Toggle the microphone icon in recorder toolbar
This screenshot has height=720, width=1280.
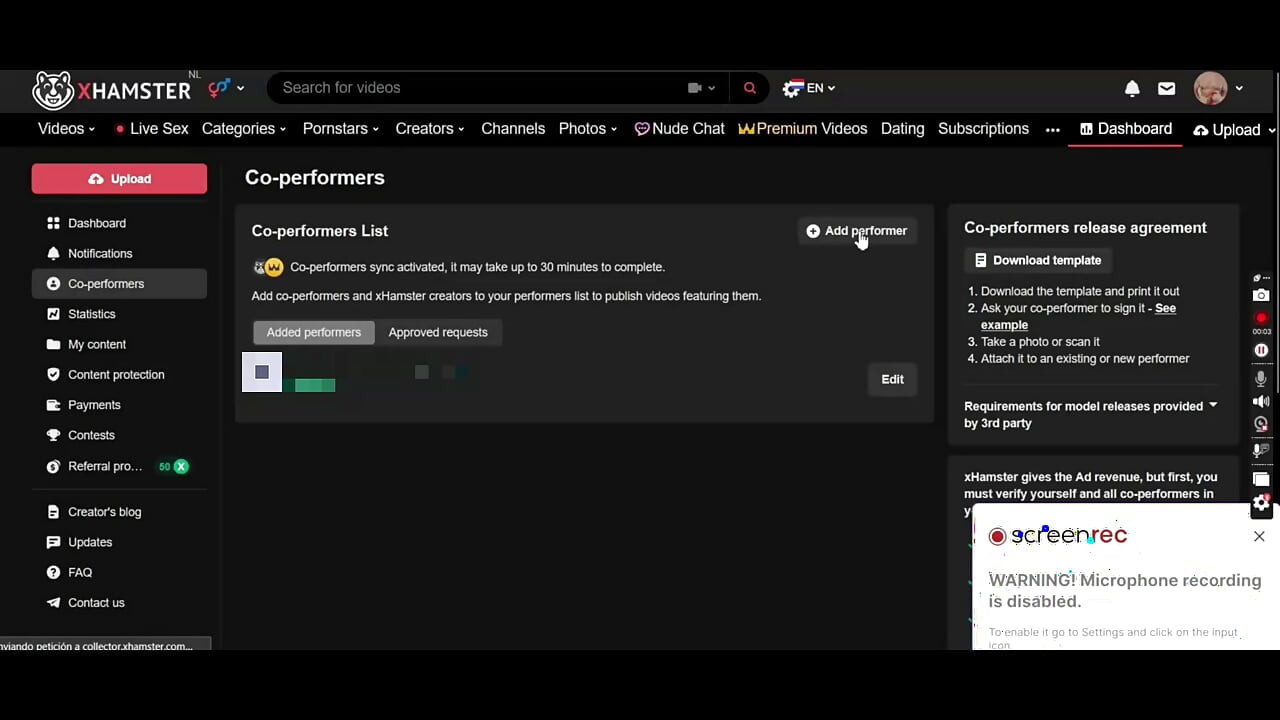click(1261, 378)
